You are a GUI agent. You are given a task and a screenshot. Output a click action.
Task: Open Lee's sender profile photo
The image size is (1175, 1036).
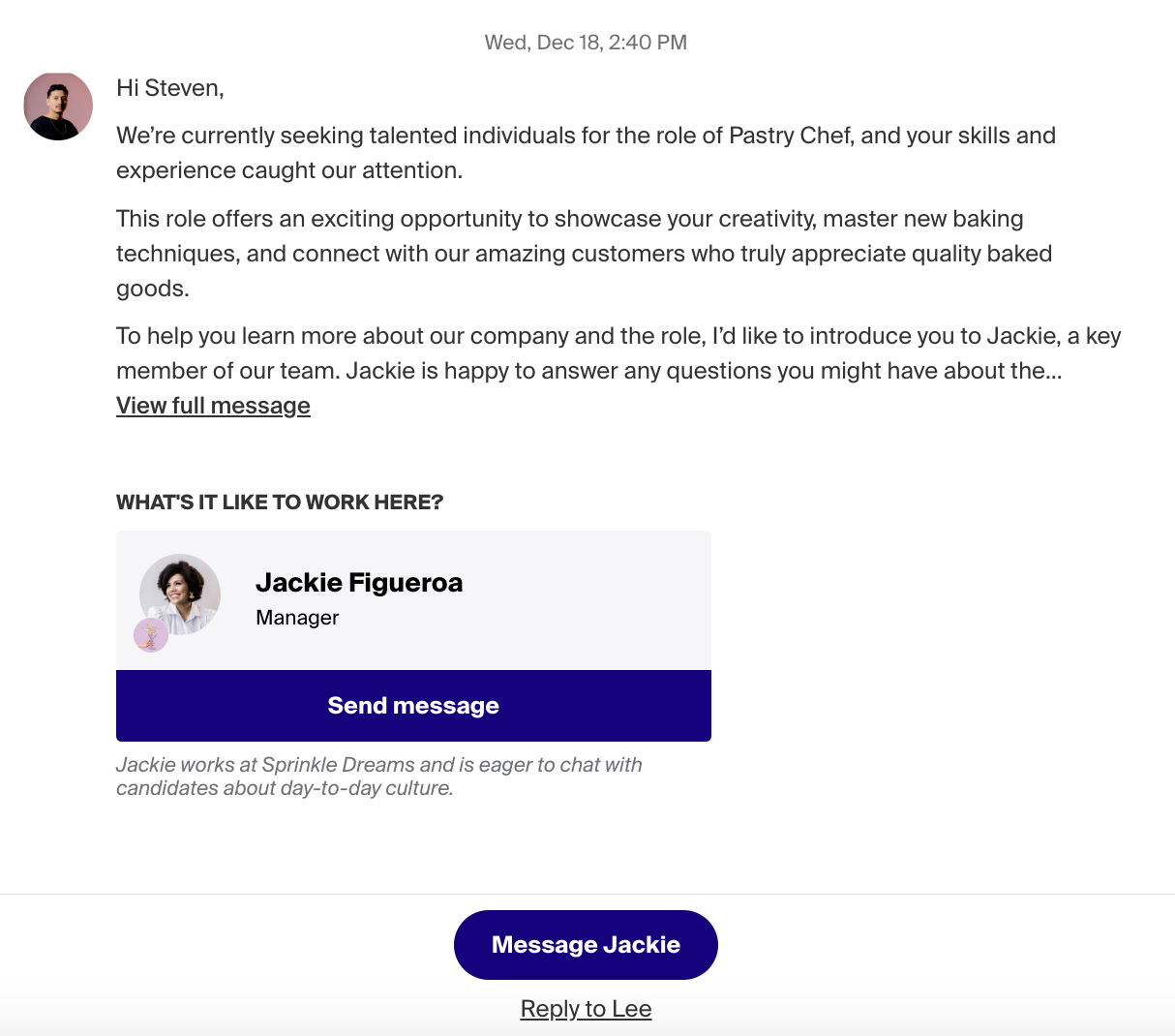pyautogui.click(x=58, y=106)
